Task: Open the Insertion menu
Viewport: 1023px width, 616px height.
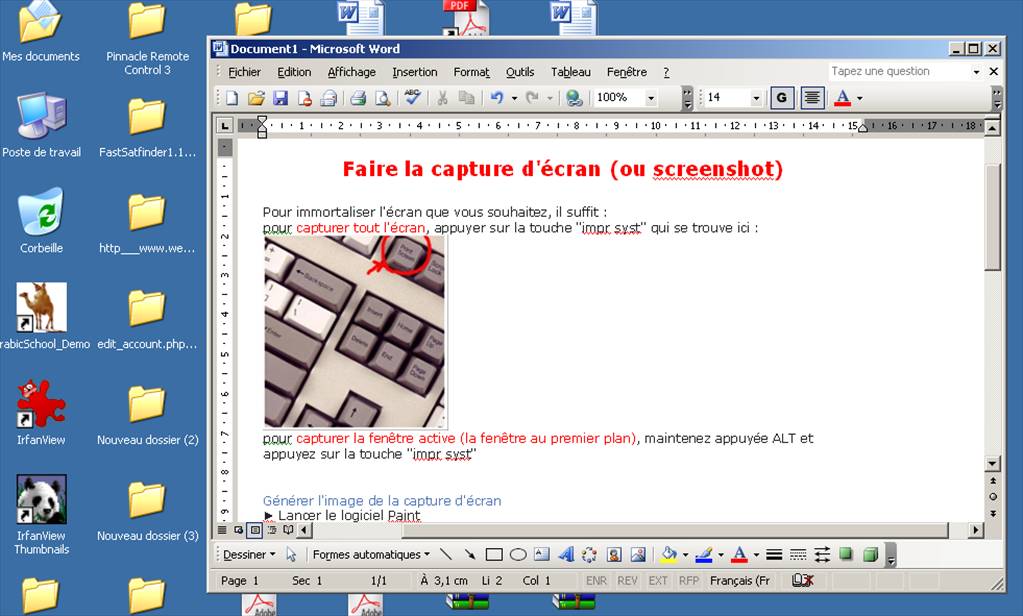Action: click(414, 72)
